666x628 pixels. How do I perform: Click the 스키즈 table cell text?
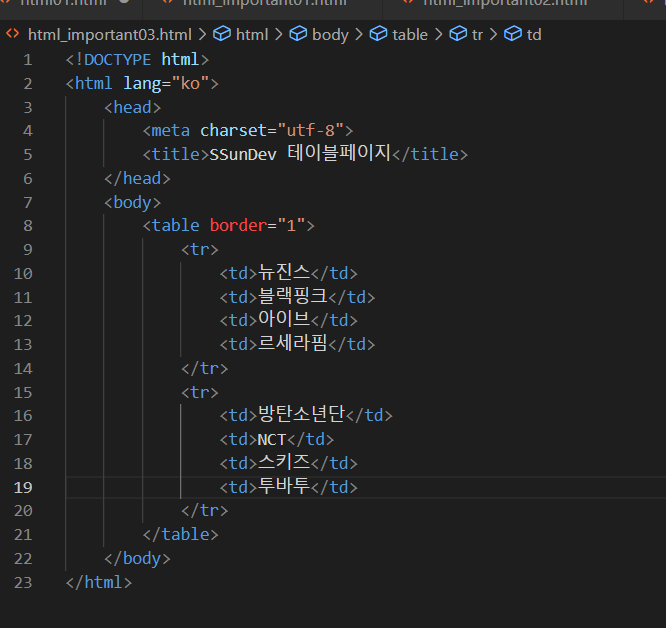[x=284, y=462]
